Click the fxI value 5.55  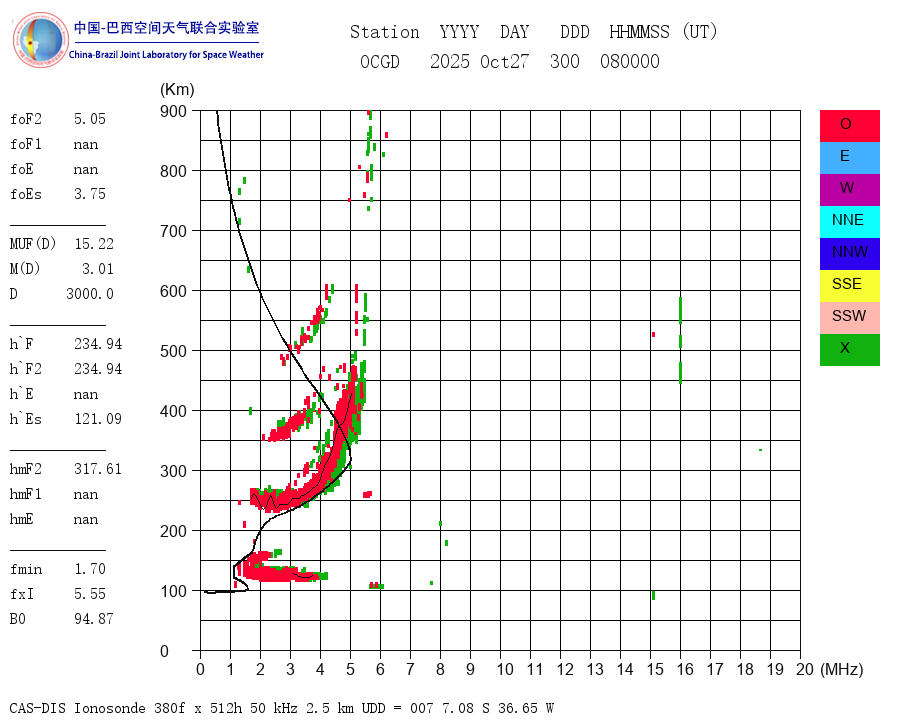(x=90, y=594)
